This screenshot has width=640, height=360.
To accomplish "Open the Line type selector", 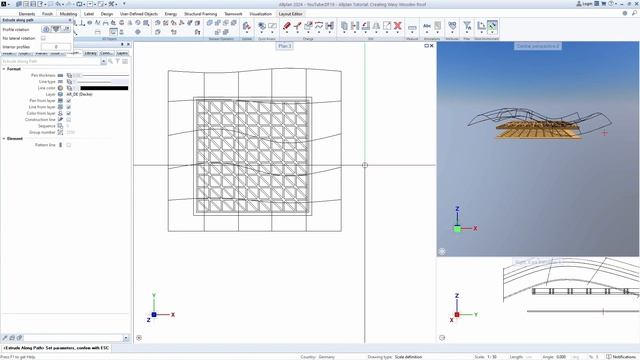I will (101, 82).
